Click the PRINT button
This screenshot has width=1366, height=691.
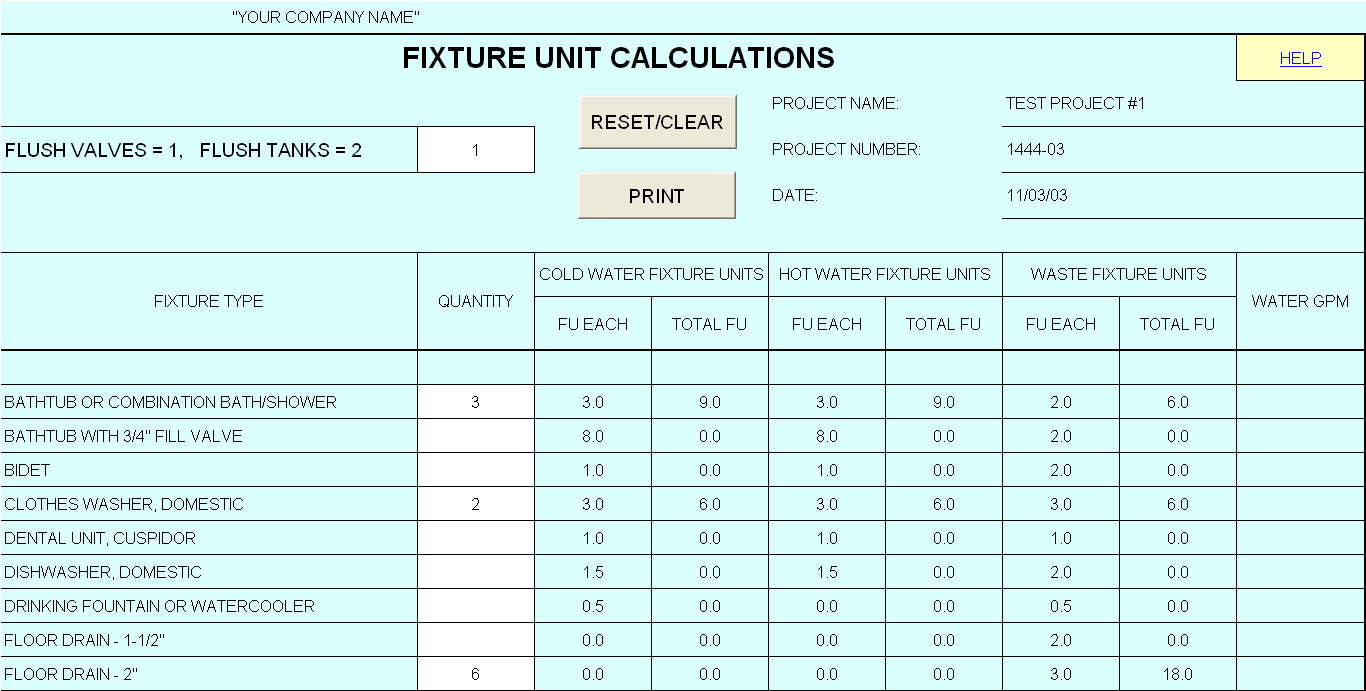click(x=657, y=196)
